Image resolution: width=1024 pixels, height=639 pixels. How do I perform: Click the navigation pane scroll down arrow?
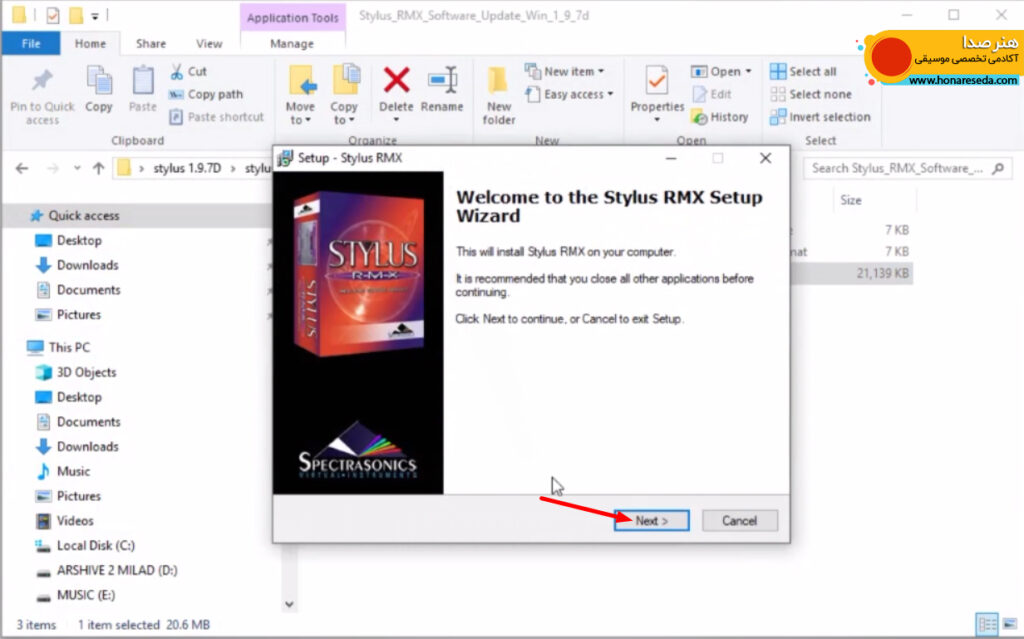pos(289,604)
